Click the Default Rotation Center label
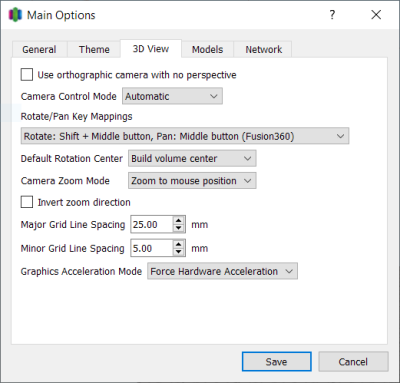The image size is (400, 383). click(x=72, y=158)
